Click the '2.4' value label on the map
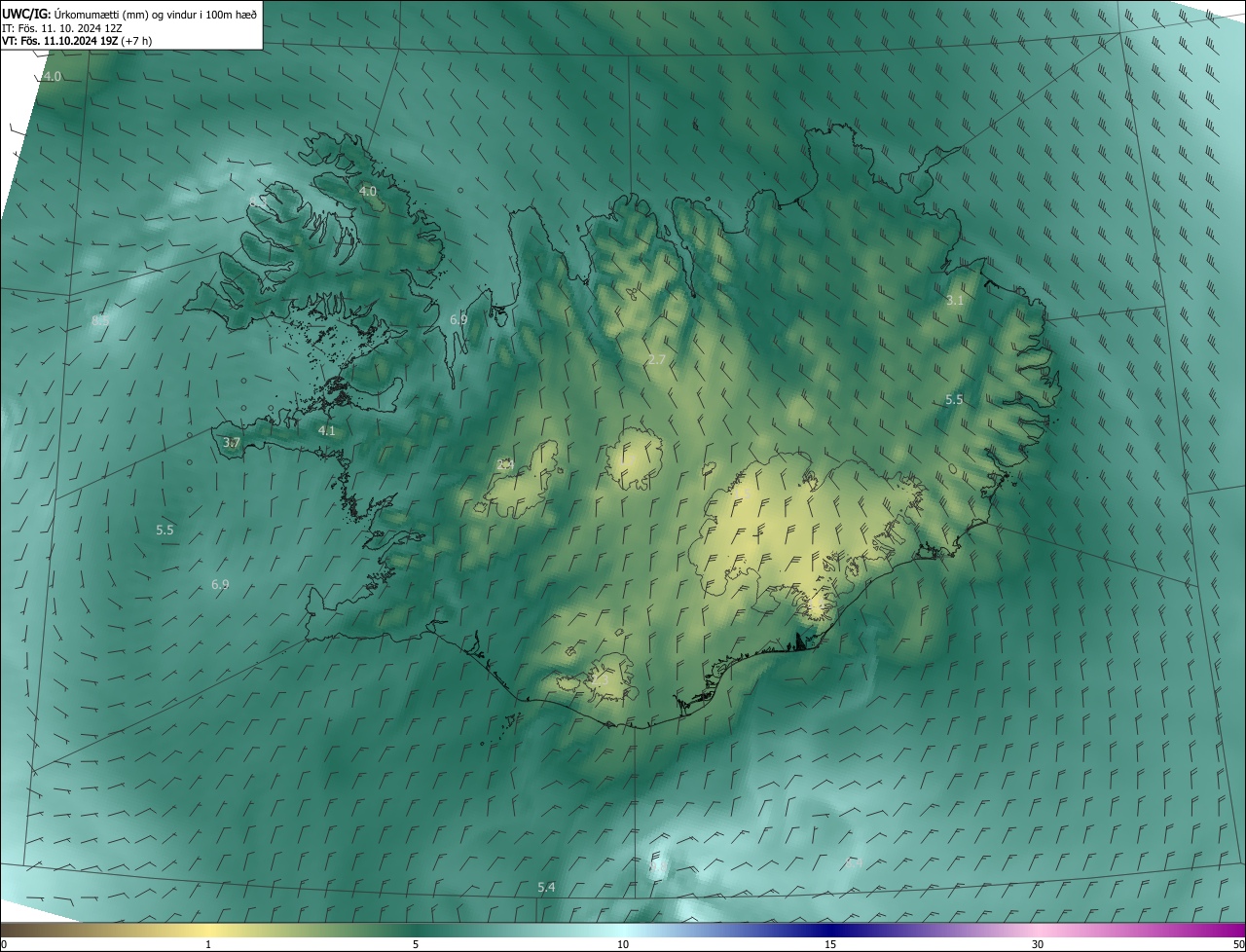 click(505, 464)
